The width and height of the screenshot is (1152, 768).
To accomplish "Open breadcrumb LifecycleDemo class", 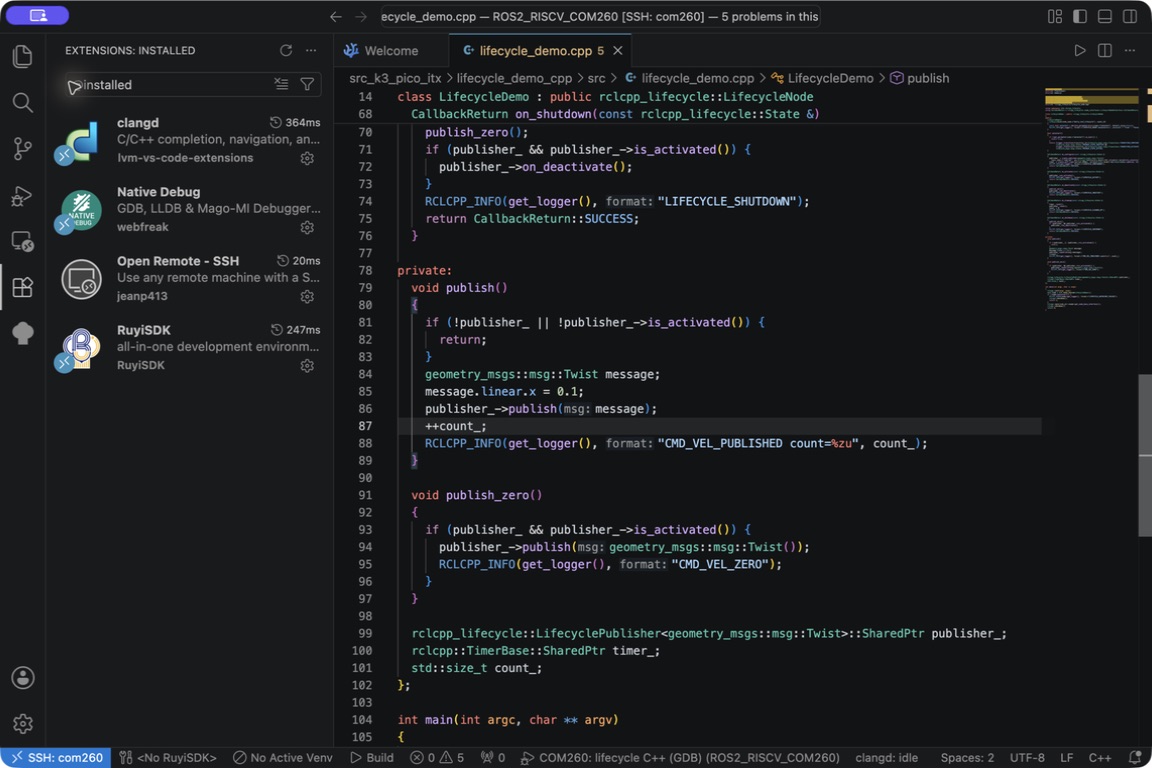I will (822, 78).
